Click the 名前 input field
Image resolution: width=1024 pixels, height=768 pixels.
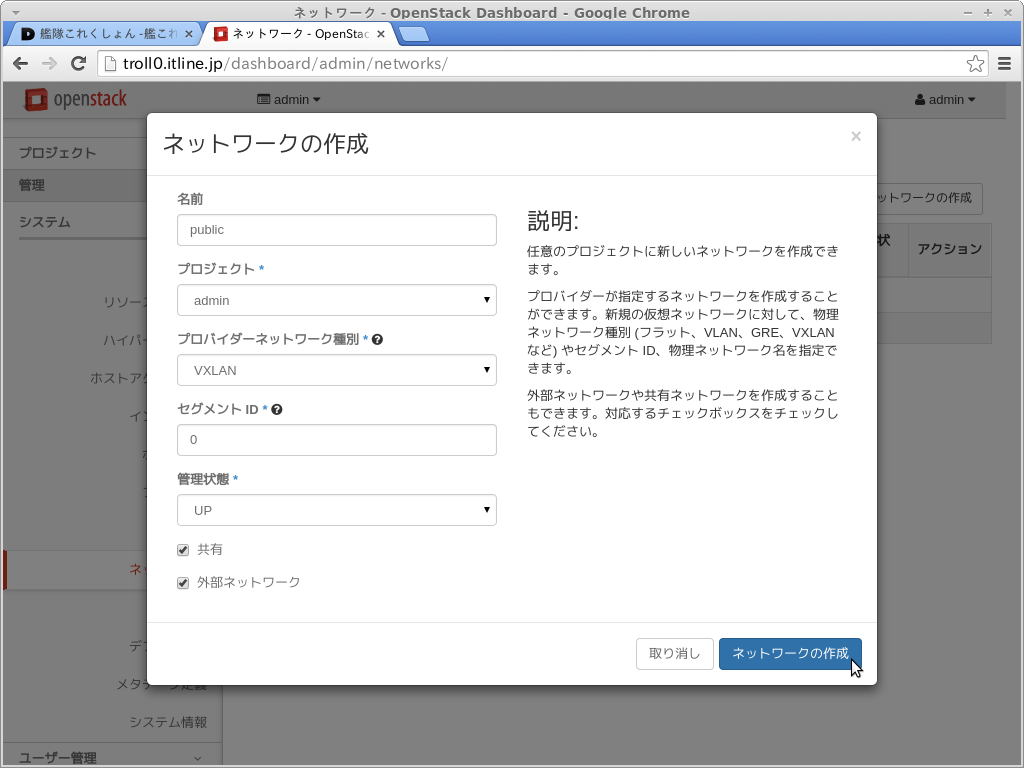click(x=336, y=230)
